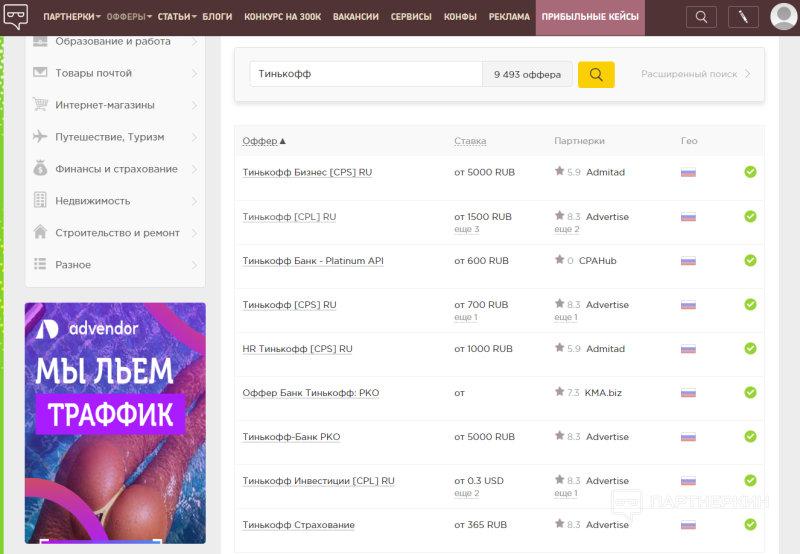Click the yellow search button
The height and width of the screenshot is (554, 800).
(x=596, y=74)
